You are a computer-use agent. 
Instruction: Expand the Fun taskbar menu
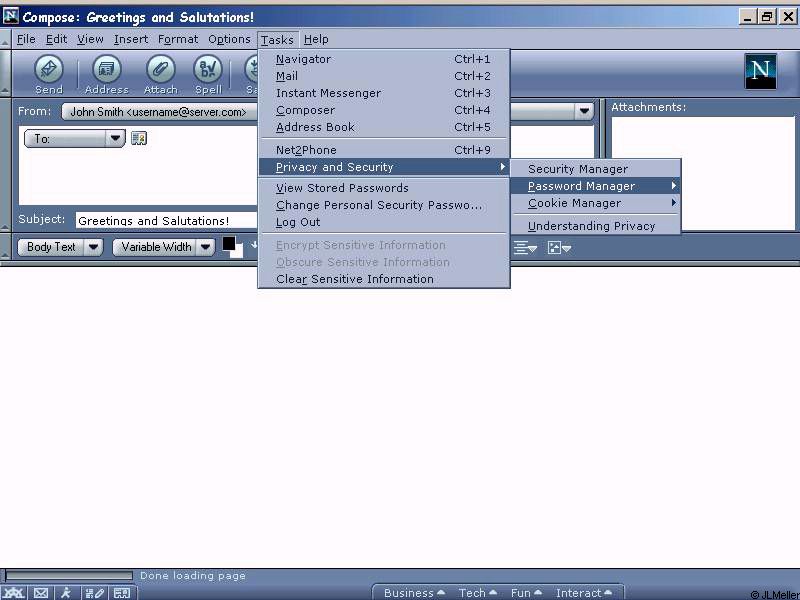[x=526, y=593]
